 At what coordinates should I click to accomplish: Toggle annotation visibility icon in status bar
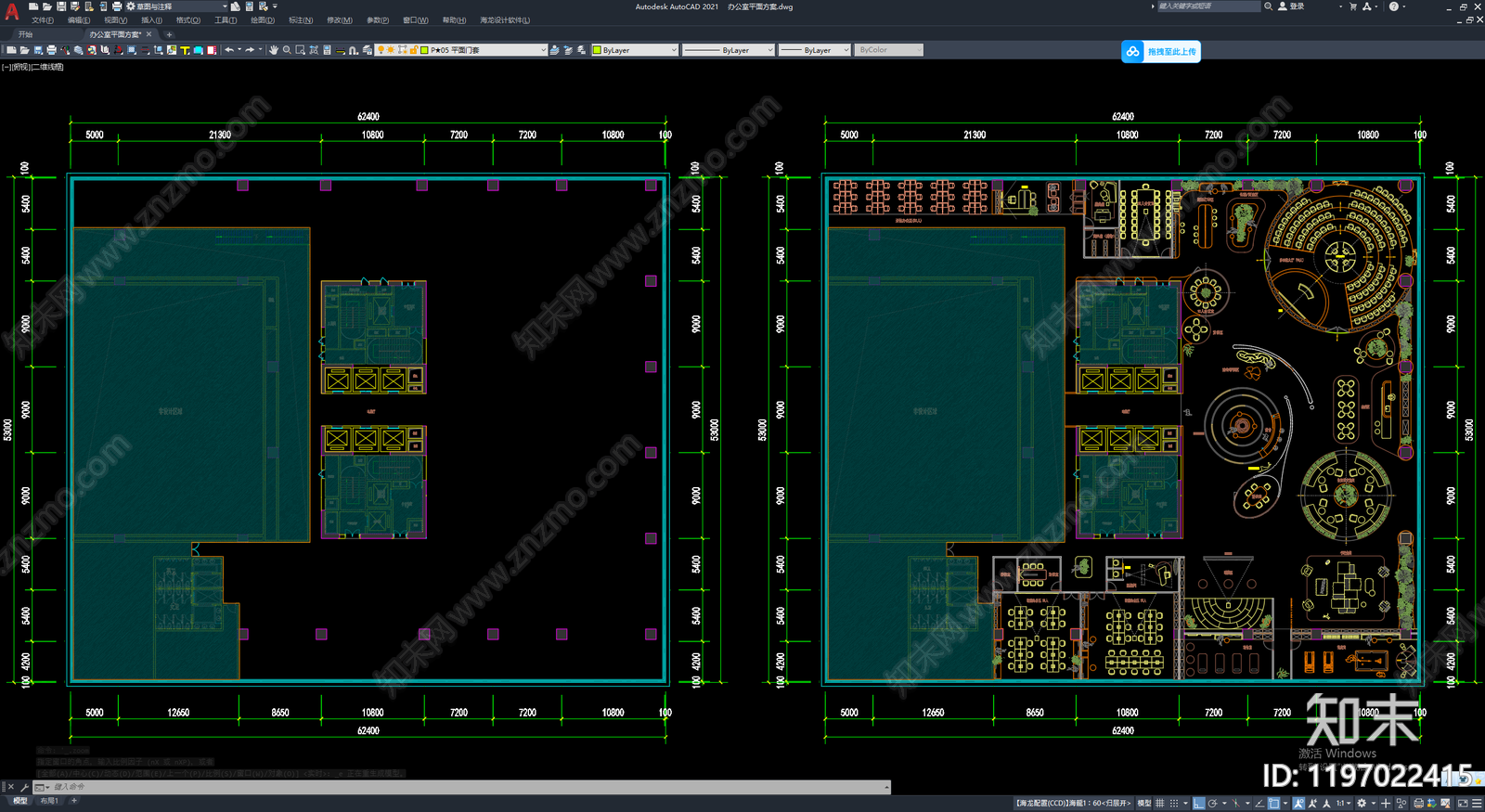pos(1298,804)
